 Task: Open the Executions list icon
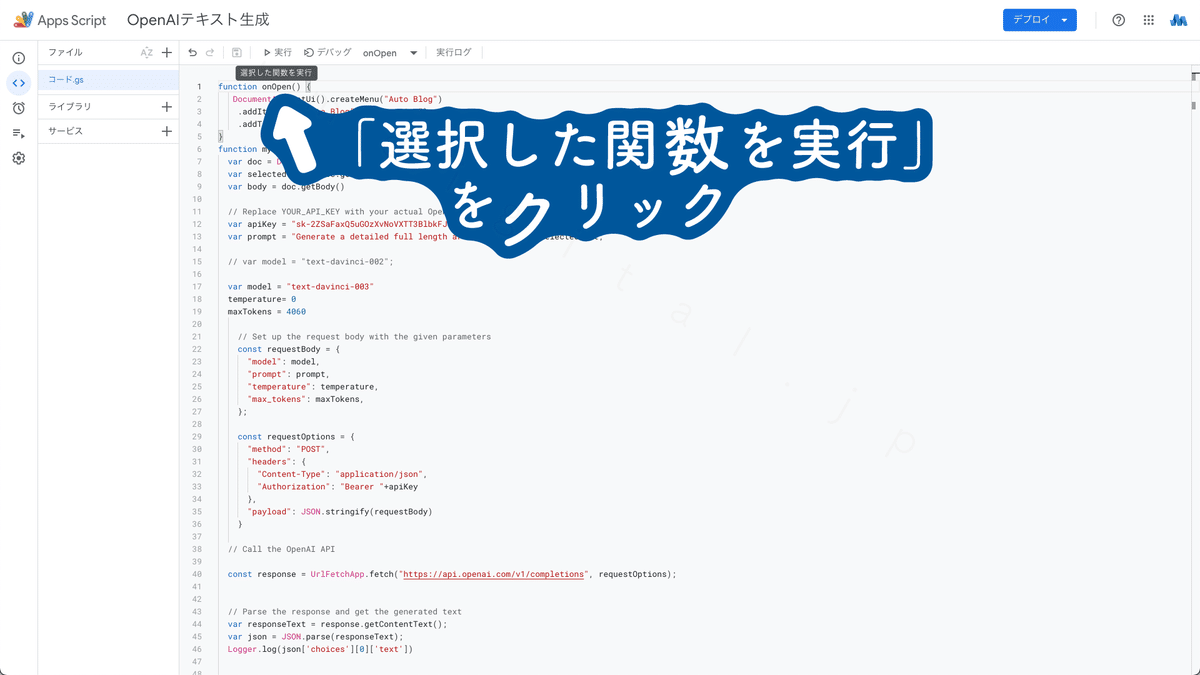18,133
